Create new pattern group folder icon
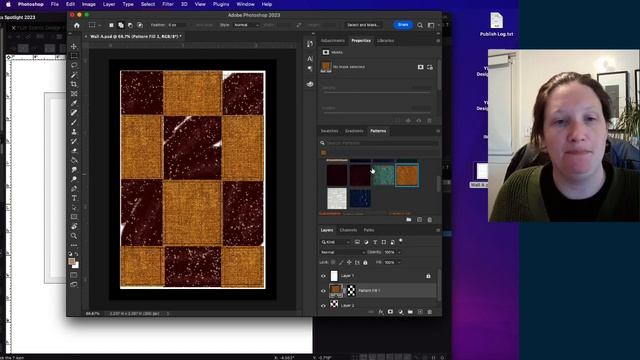 [409, 220]
